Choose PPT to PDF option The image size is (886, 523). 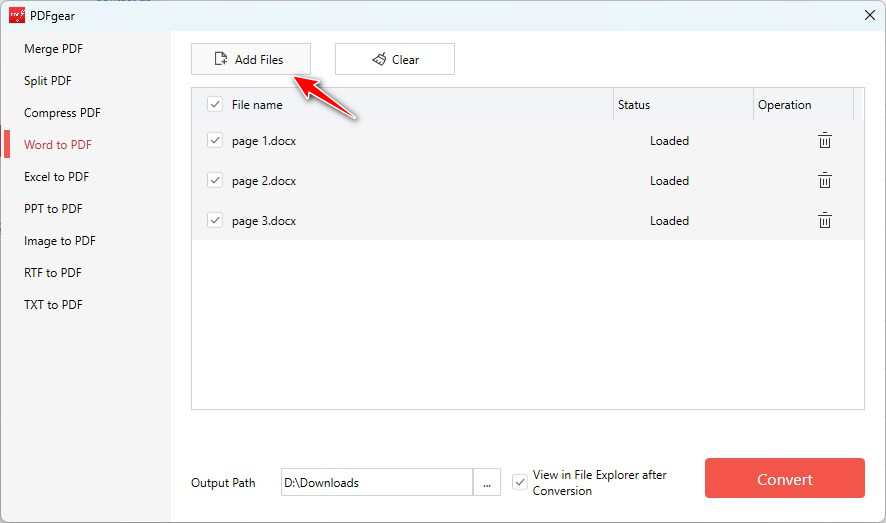tap(53, 209)
